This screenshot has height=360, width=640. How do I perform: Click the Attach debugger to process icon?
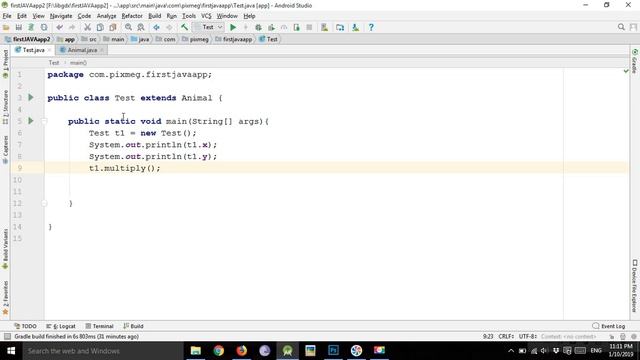pyautogui.click(x=297, y=27)
